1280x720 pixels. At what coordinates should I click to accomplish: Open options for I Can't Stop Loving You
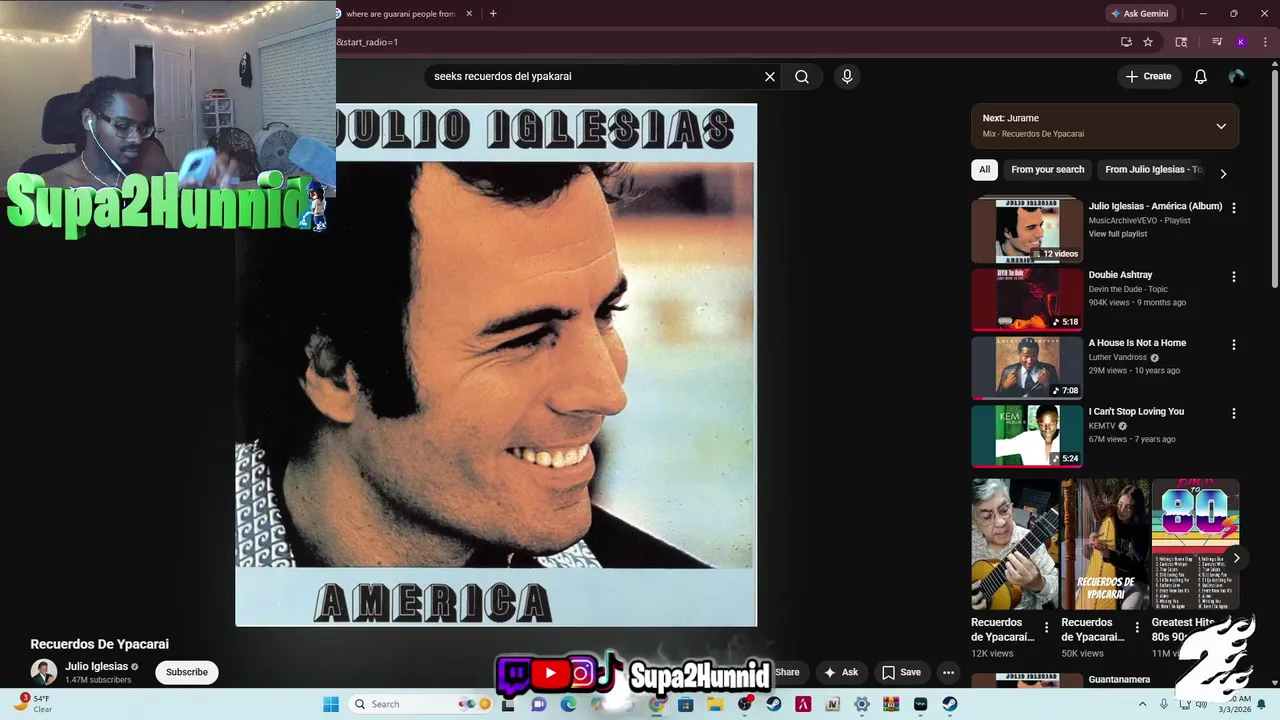click(1233, 413)
